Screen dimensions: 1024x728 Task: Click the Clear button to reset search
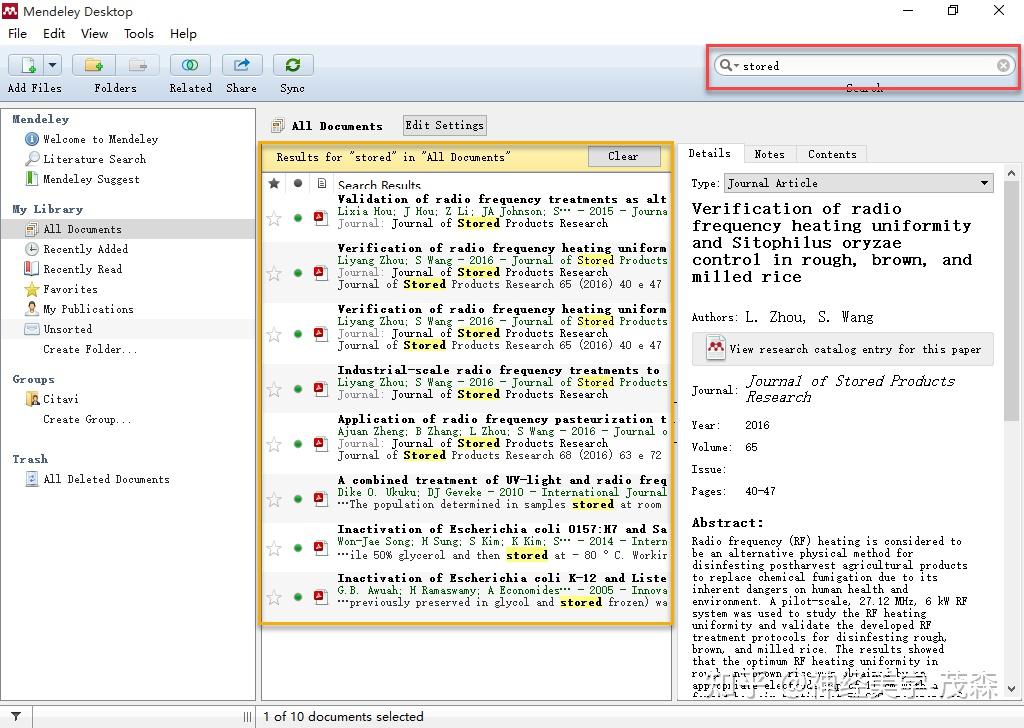(624, 156)
